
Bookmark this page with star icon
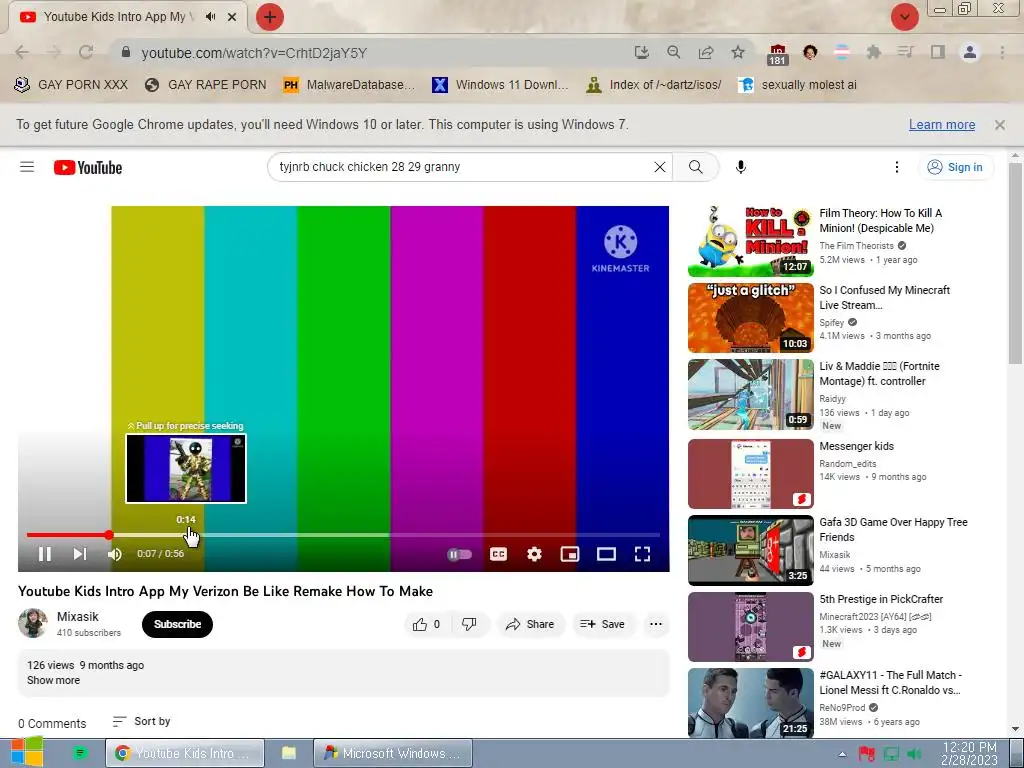pos(738,52)
